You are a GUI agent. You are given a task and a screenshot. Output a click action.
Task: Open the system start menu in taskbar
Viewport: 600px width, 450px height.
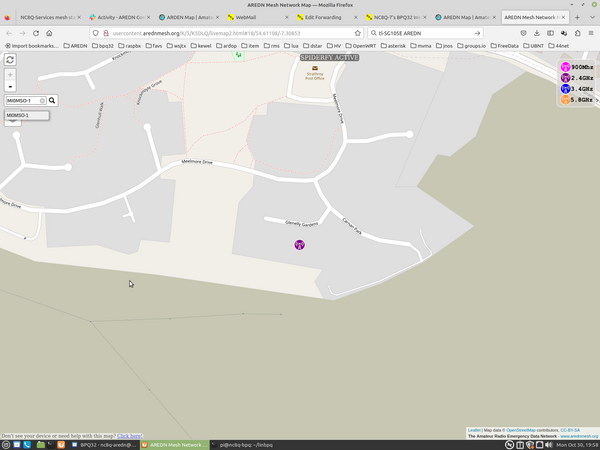(6, 445)
